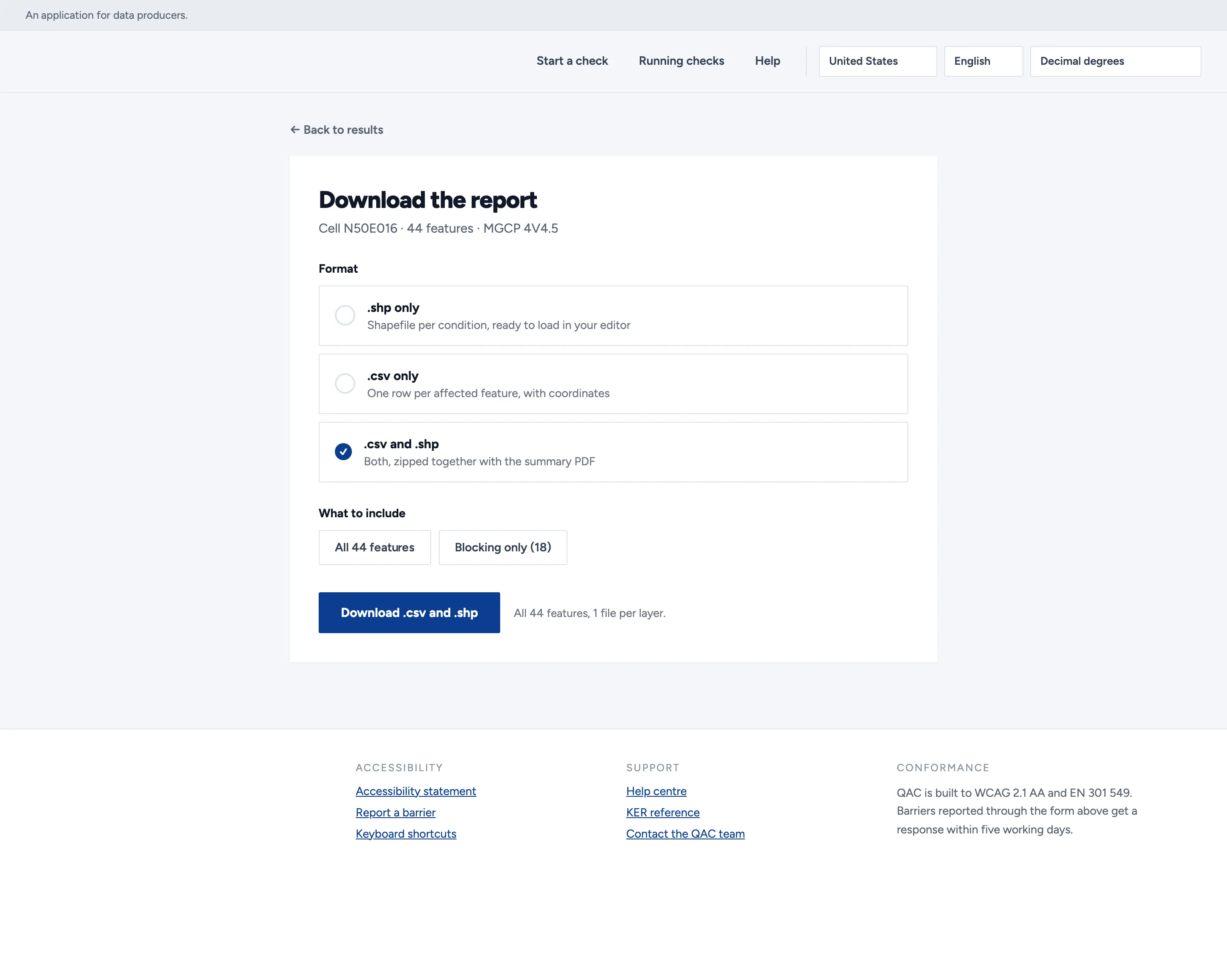Select the .csv only radio button
The height and width of the screenshot is (980, 1227).
pyautogui.click(x=345, y=383)
